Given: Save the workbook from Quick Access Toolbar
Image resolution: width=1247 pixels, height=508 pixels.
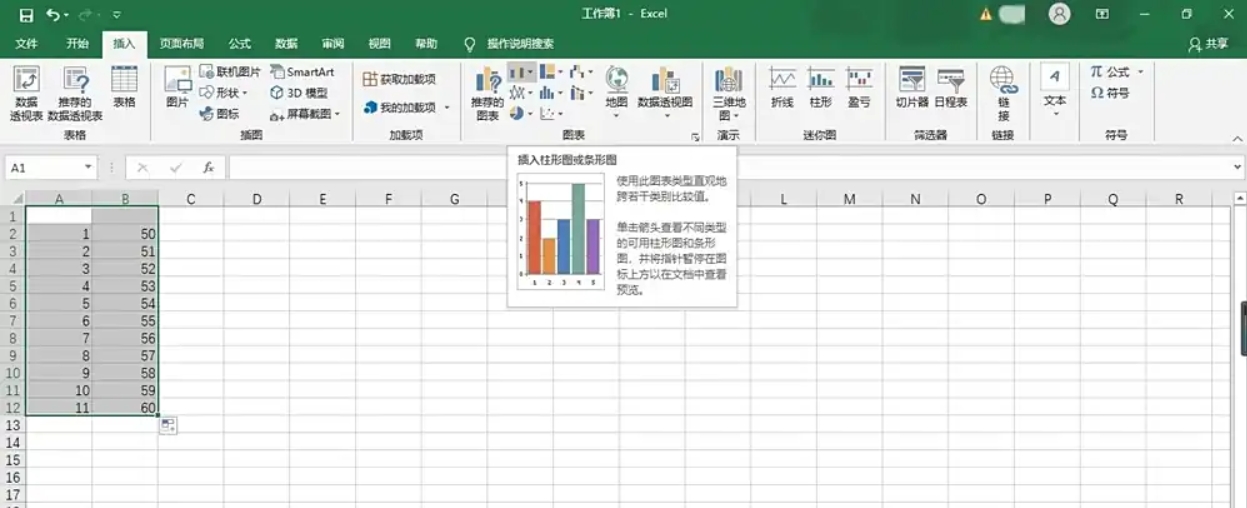Looking at the screenshot, I should [x=26, y=15].
